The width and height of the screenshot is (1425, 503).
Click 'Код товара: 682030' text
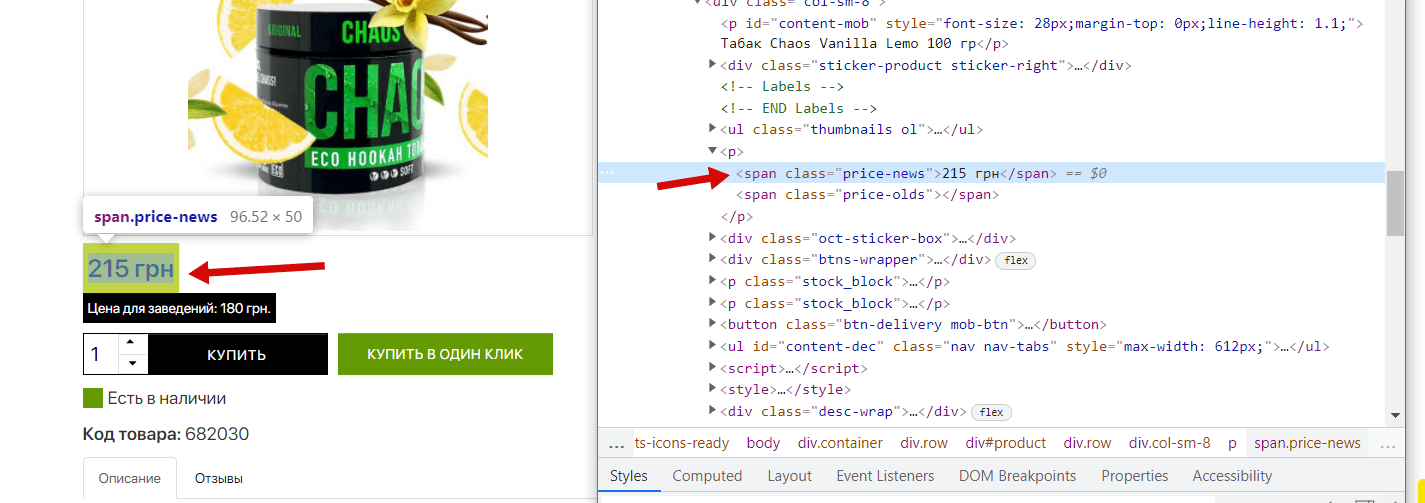166,434
